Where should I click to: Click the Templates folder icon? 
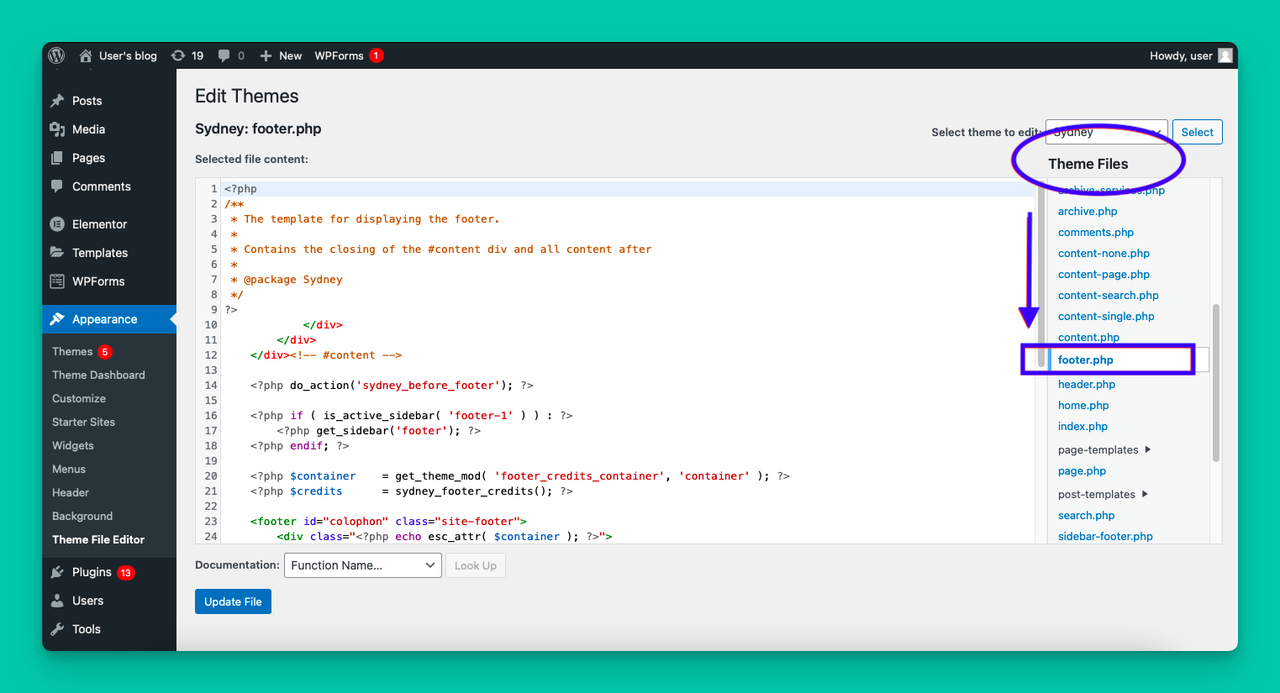tap(57, 253)
